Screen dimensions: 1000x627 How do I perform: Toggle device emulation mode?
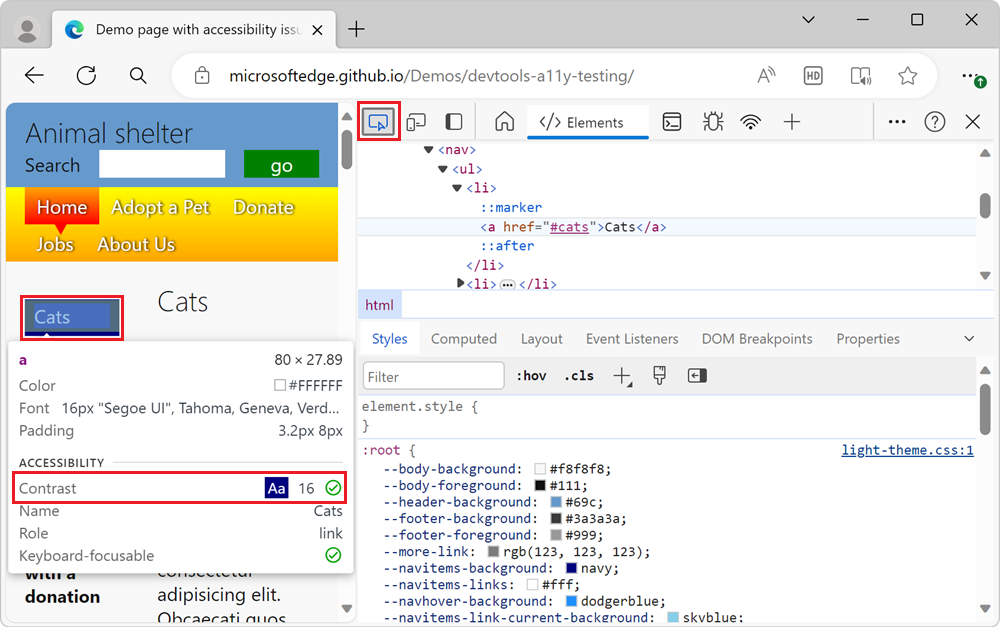416,120
